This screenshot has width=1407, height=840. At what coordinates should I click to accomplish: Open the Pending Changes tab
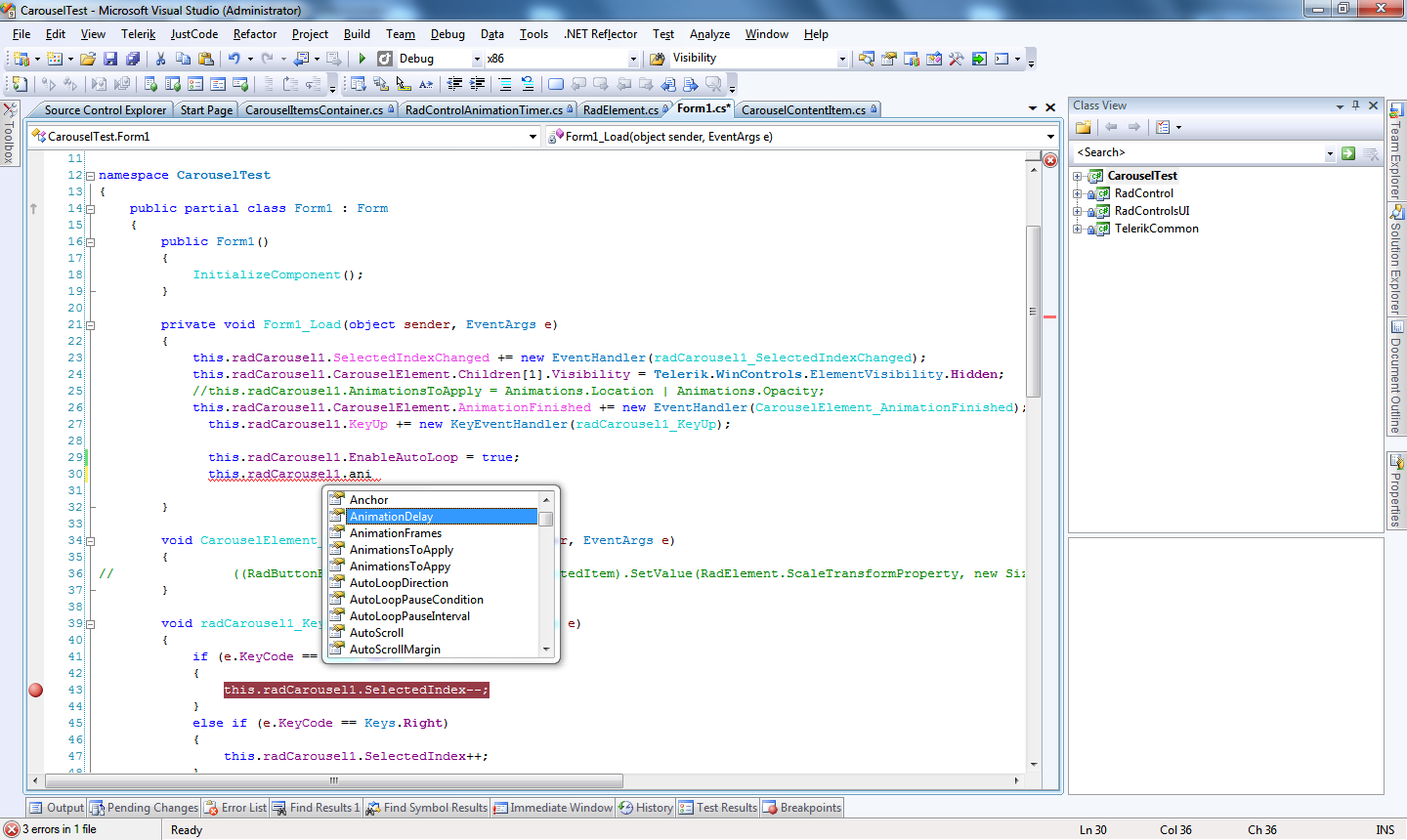tap(144, 808)
